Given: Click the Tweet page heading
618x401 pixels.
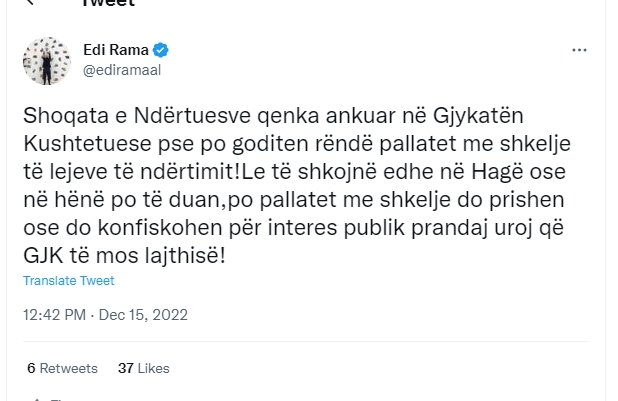Looking at the screenshot, I should click(x=108, y=3).
